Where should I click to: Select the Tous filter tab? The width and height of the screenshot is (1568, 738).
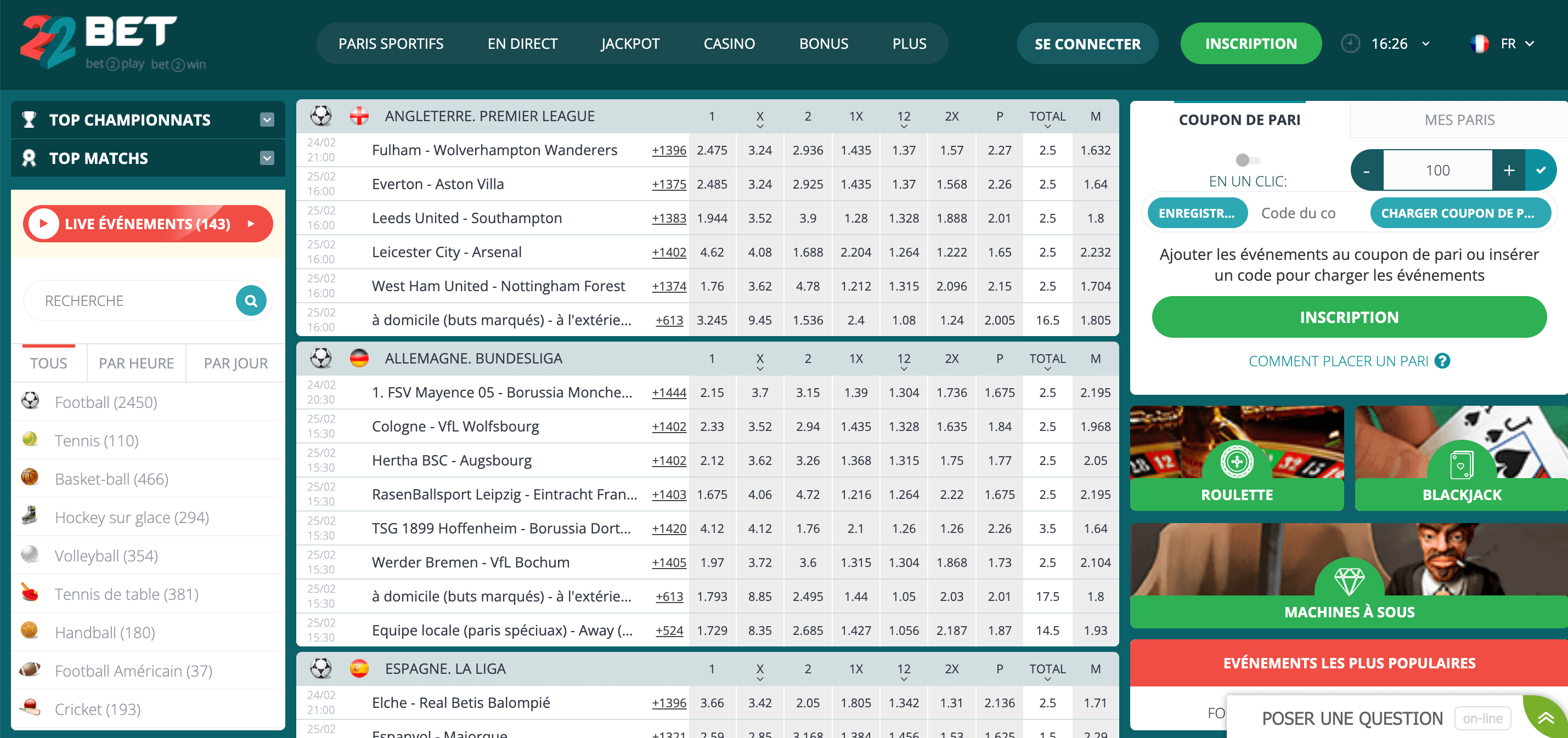click(49, 363)
